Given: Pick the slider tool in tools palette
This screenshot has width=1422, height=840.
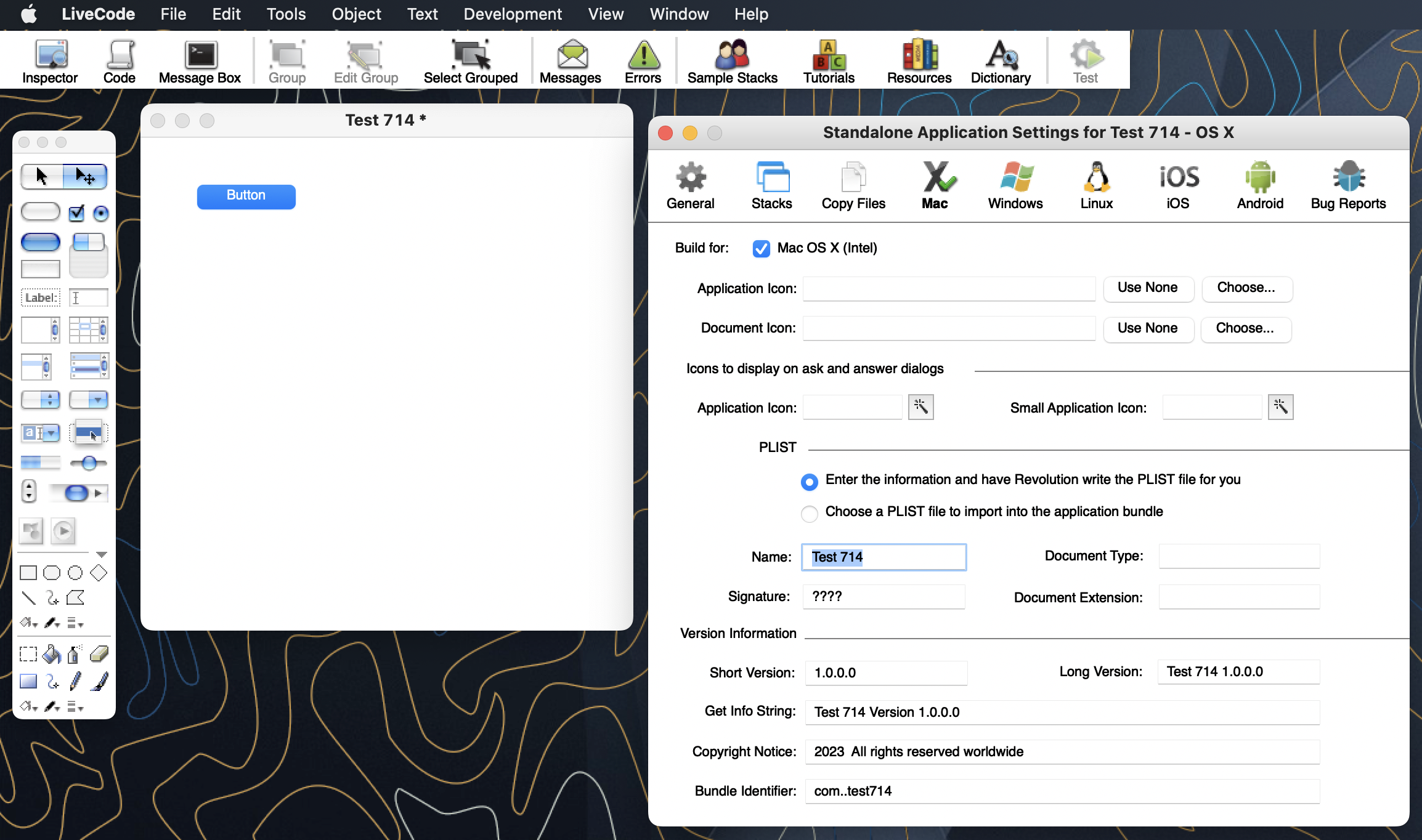Looking at the screenshot, I should (89, 463).
